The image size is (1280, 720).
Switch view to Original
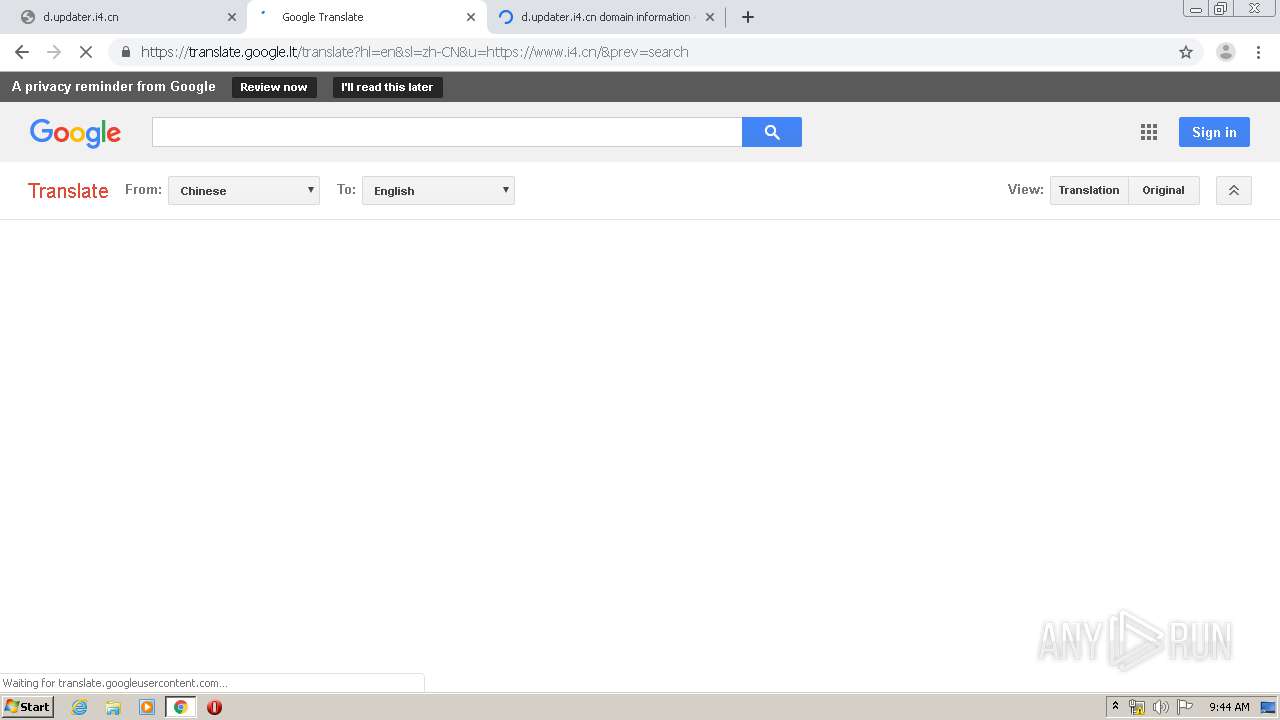pos(1163,190)
